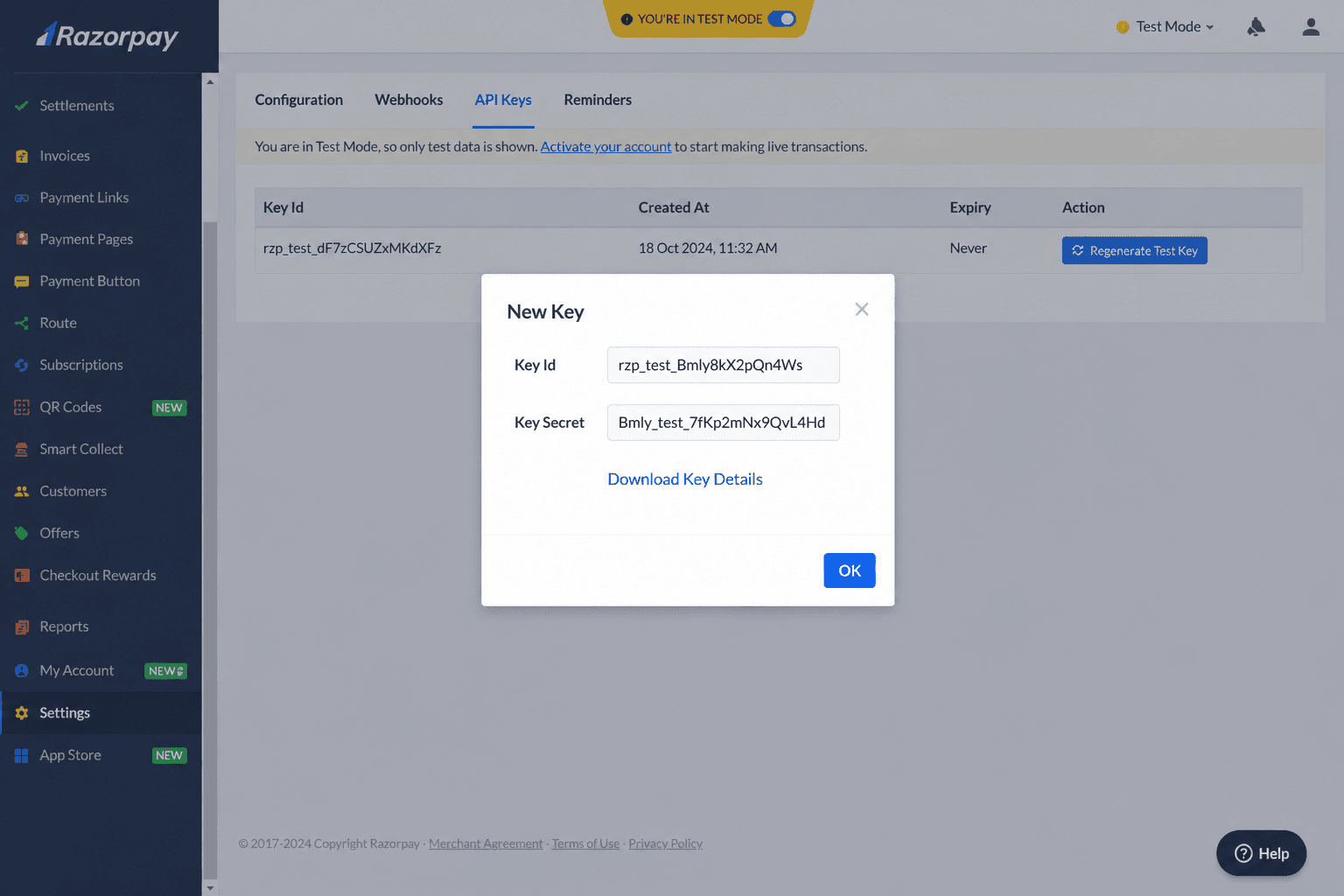Viewport: 1344px width, 896px height.
Task: Open the Reminders tab
Action: (598, 100)
